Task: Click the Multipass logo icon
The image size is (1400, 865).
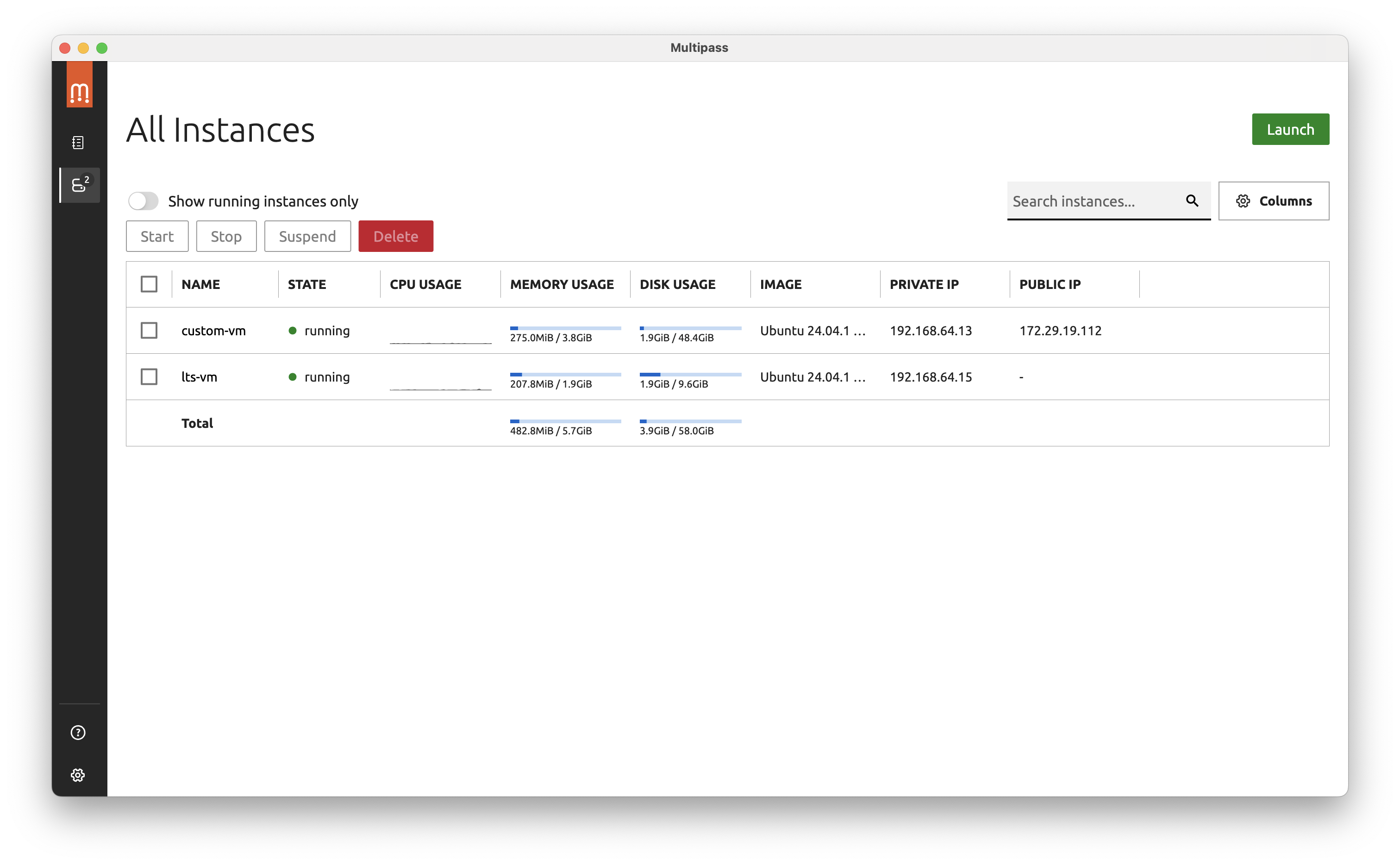Action: (x=79, y=85)
